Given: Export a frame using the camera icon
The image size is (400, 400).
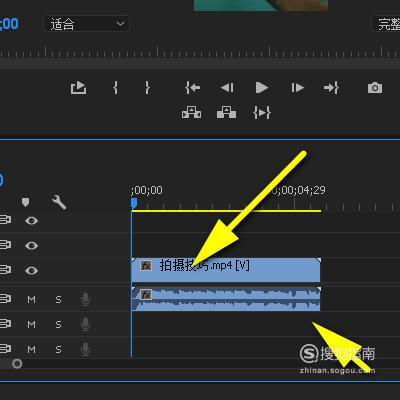Looking at the screenshot, I should point(375,88).
